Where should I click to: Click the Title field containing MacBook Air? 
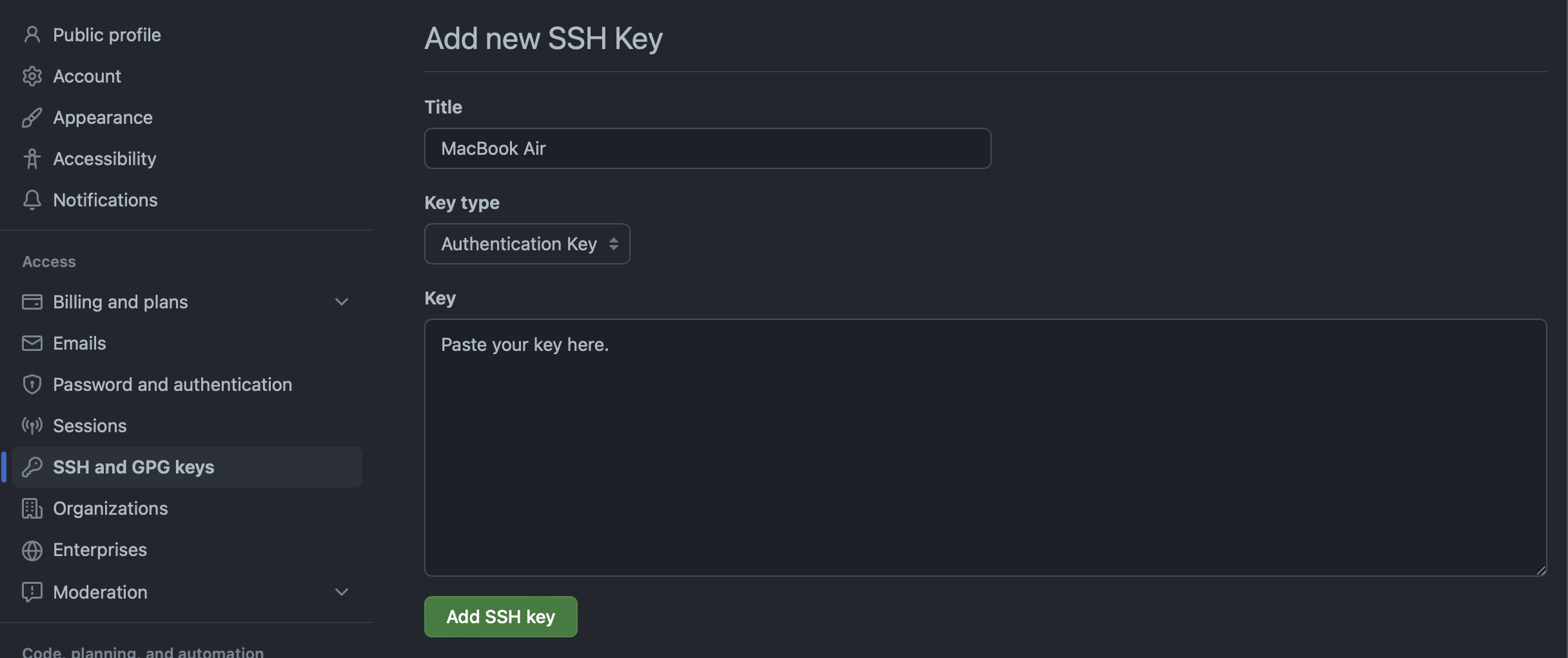[707, 148]
